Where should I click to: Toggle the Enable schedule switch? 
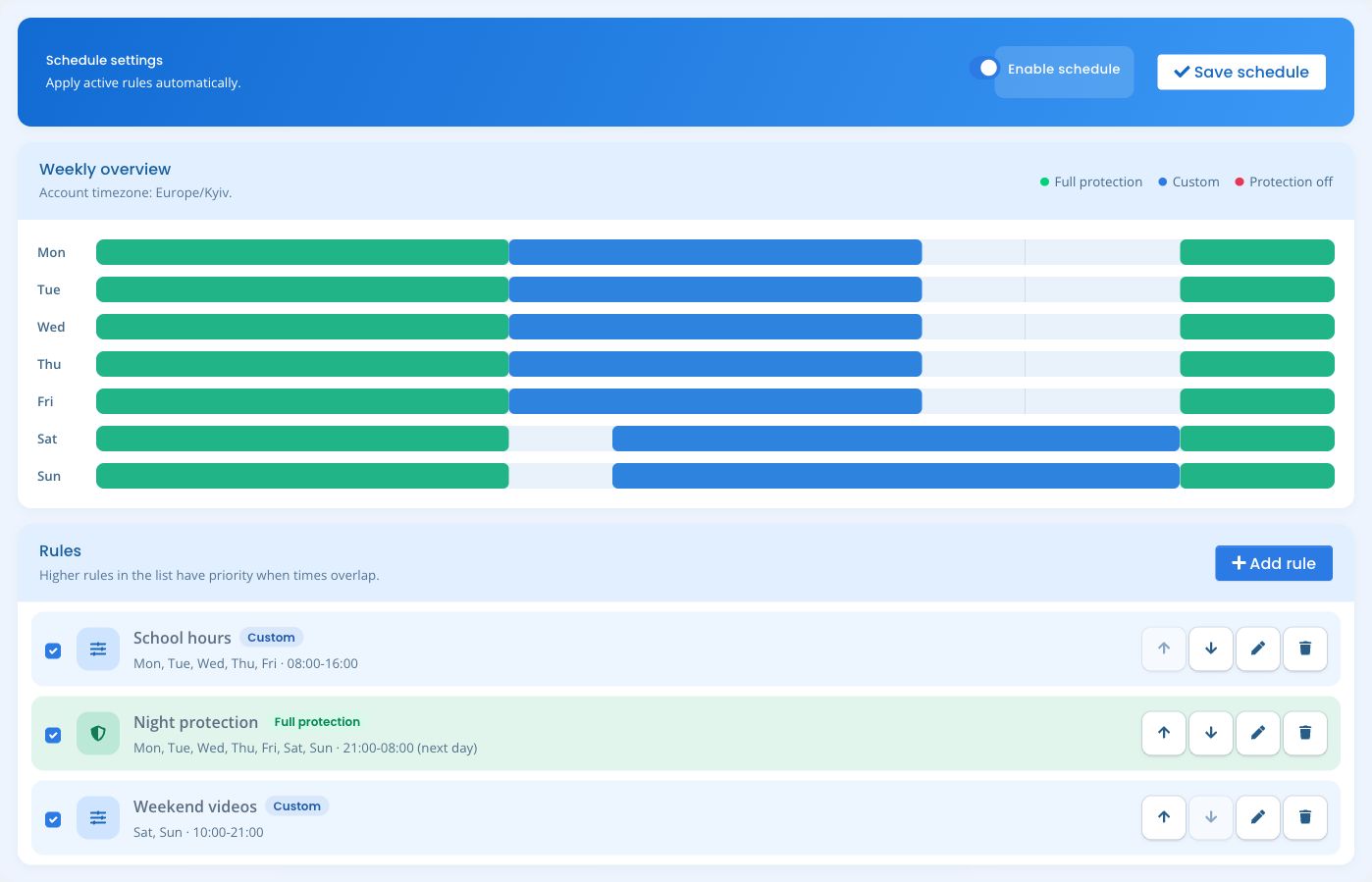pyautogui.click(x=984, y=68)
